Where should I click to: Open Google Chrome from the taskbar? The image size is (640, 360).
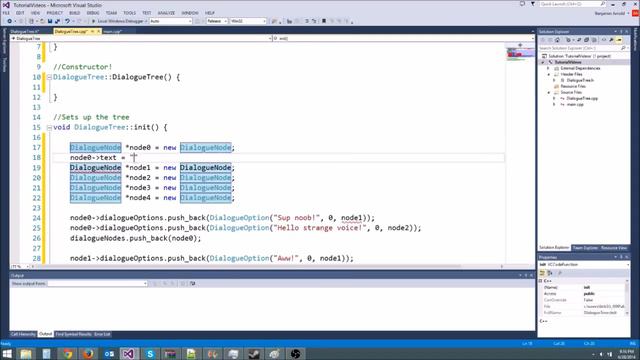click(x=68, y=354)
